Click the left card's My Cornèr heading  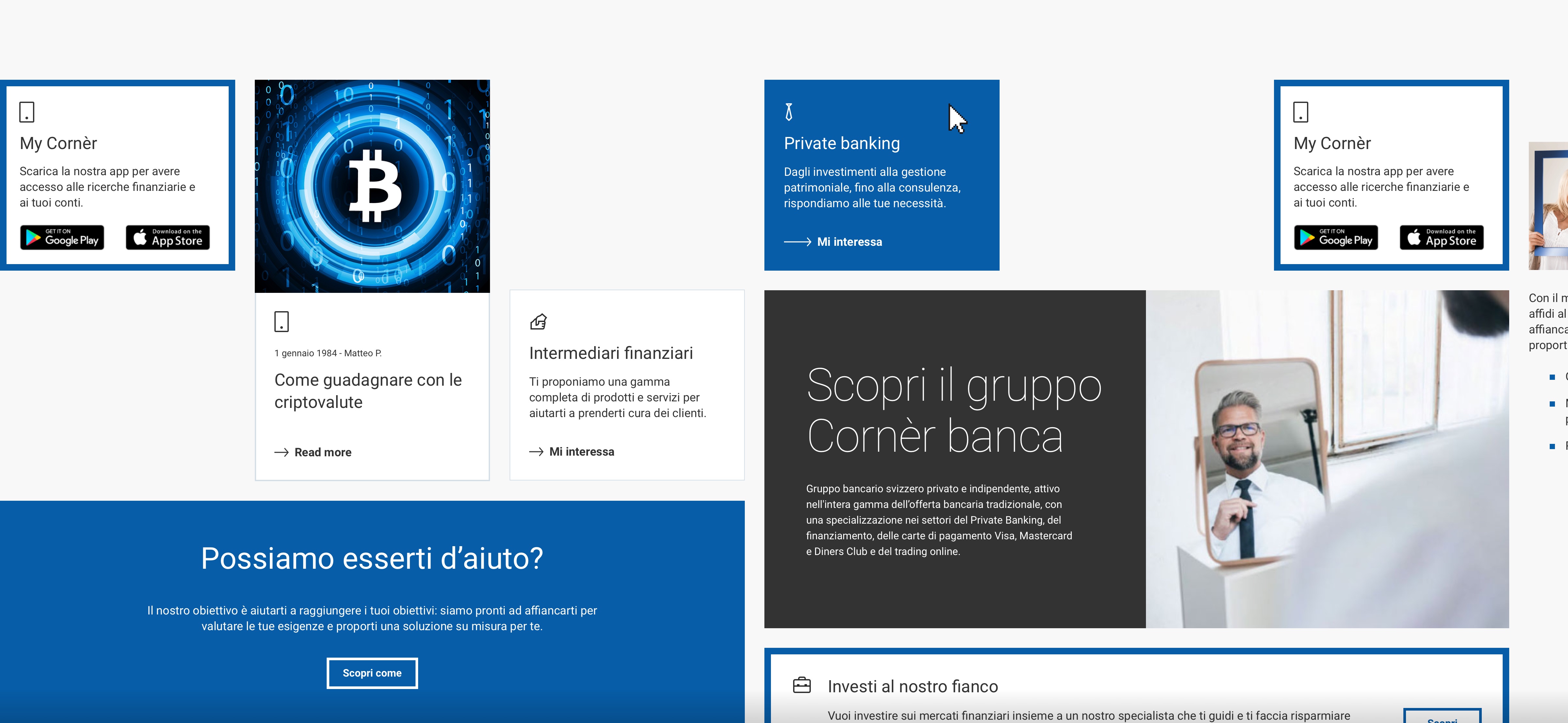(x=58, y=143)
